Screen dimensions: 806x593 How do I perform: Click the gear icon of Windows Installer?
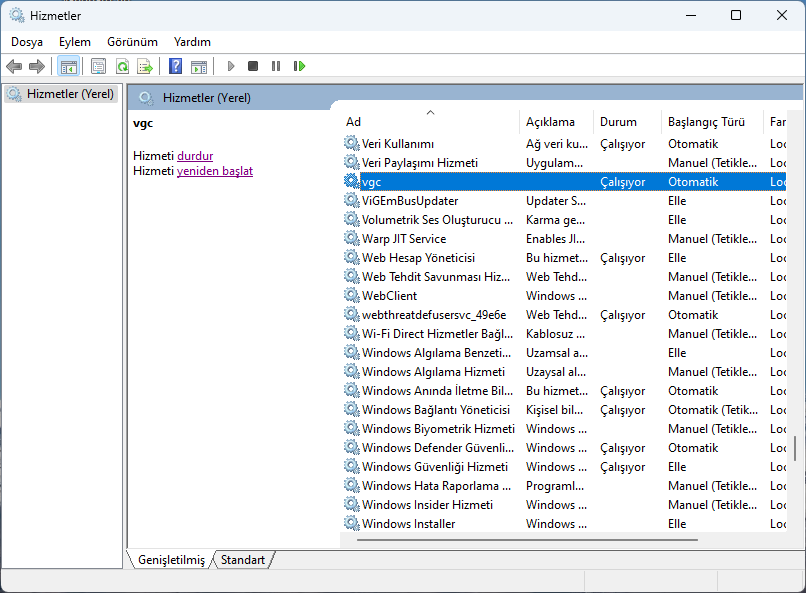point(352,524)
